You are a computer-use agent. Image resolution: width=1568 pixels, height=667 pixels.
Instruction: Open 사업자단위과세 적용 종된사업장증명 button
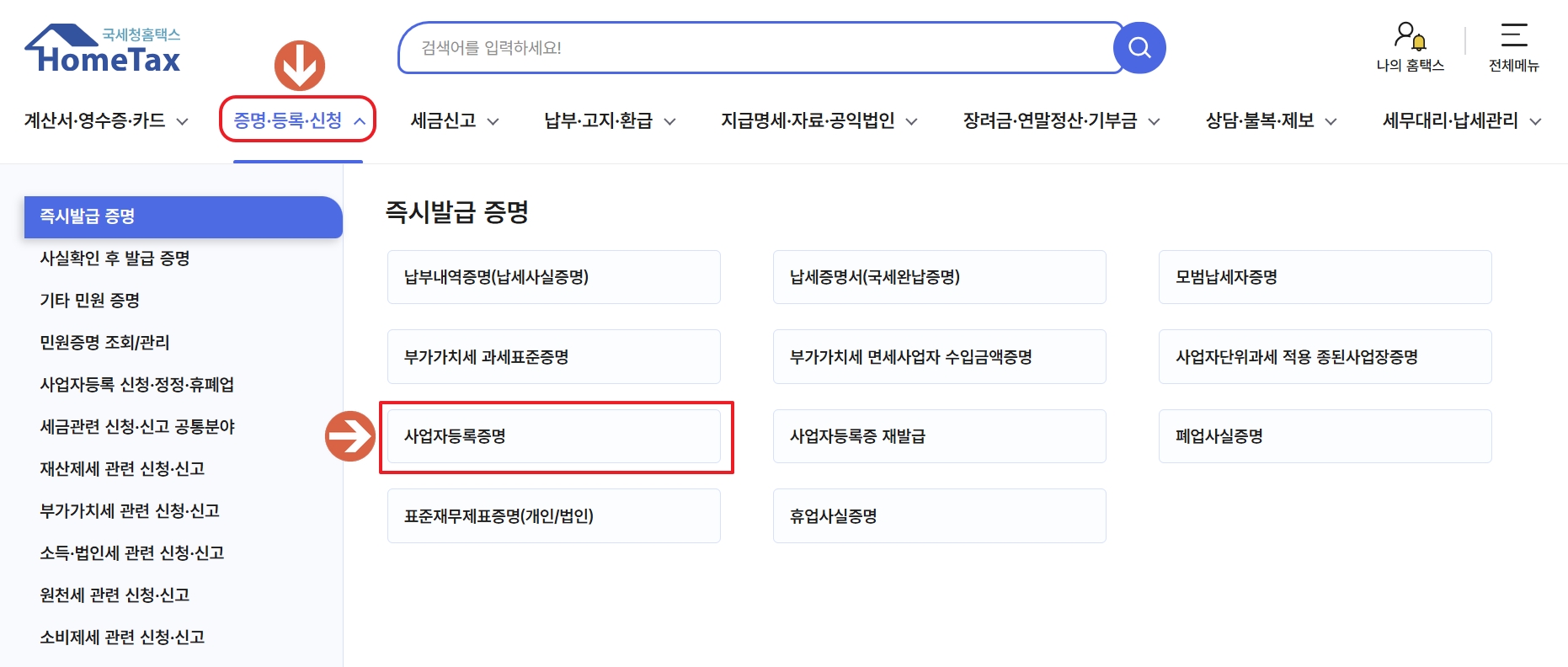pos(1325,357)
